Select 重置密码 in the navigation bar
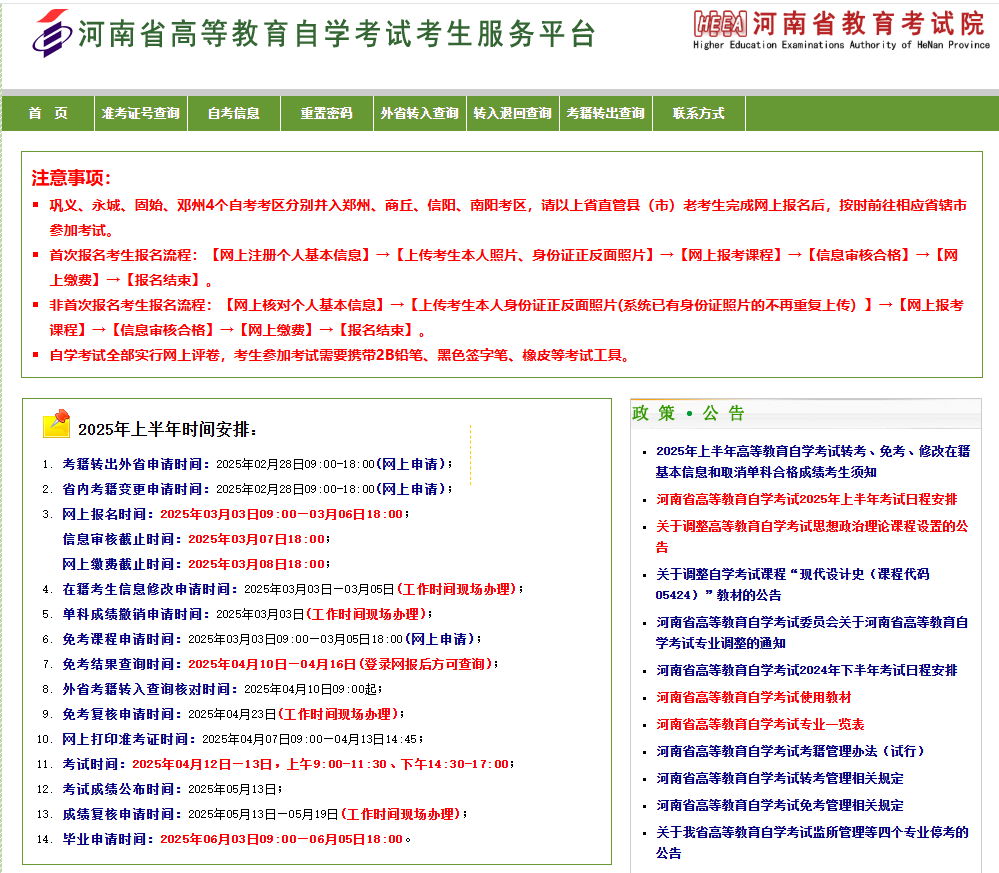The image size is (999, 873). click(x=326, y=113)
